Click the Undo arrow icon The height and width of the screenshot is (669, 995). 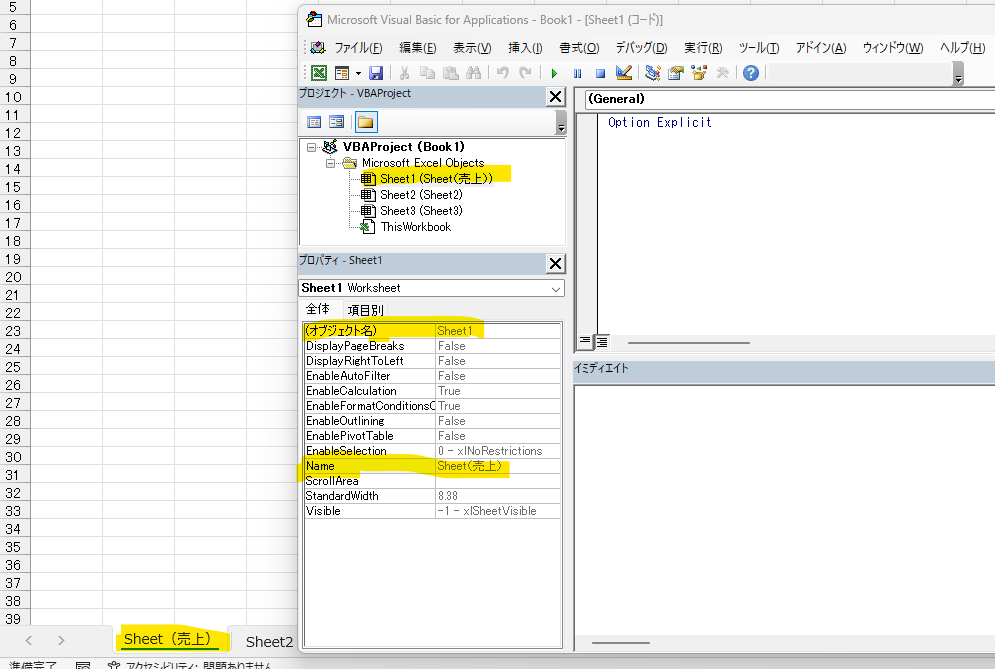click(503, 73)
